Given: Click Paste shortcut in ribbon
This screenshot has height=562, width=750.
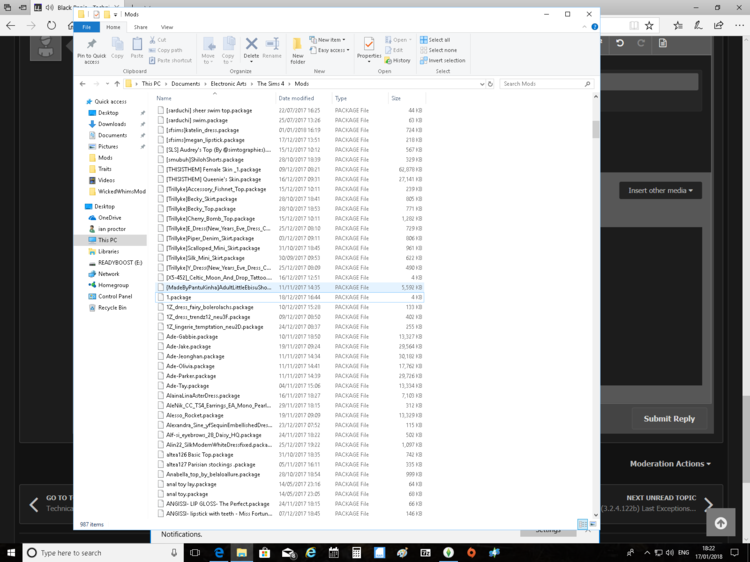Looking at the screenshot, I should [171, 61].
